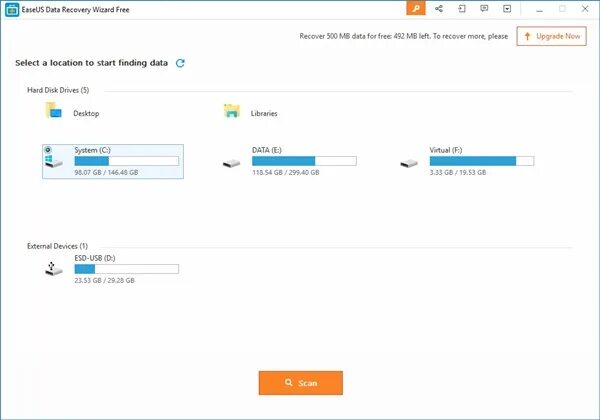Screen dimensions: 600x420
Task: Click the Upgrade Now button
Action: [x=551, y=36]
